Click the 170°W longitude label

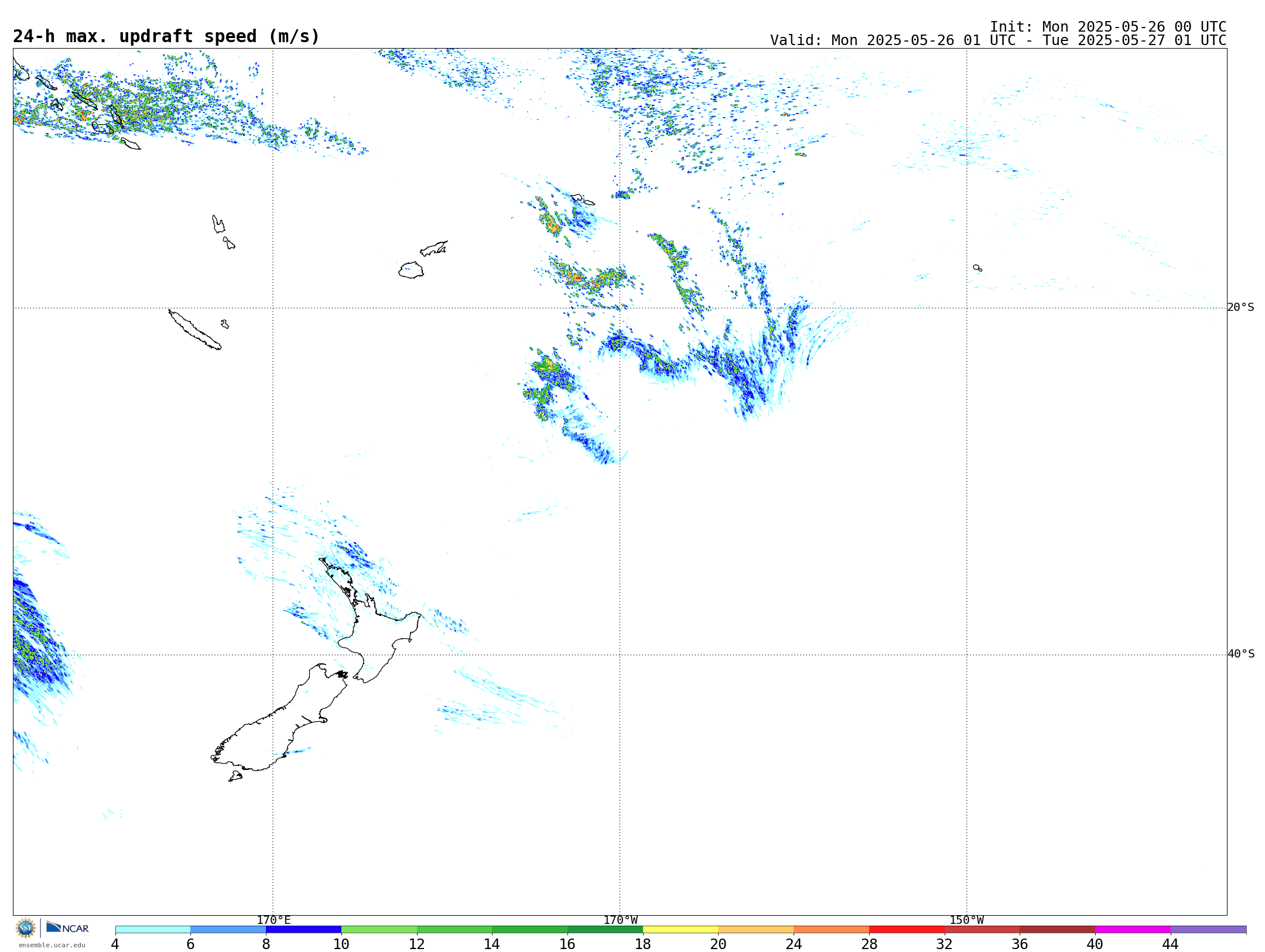tap(620, 920)
